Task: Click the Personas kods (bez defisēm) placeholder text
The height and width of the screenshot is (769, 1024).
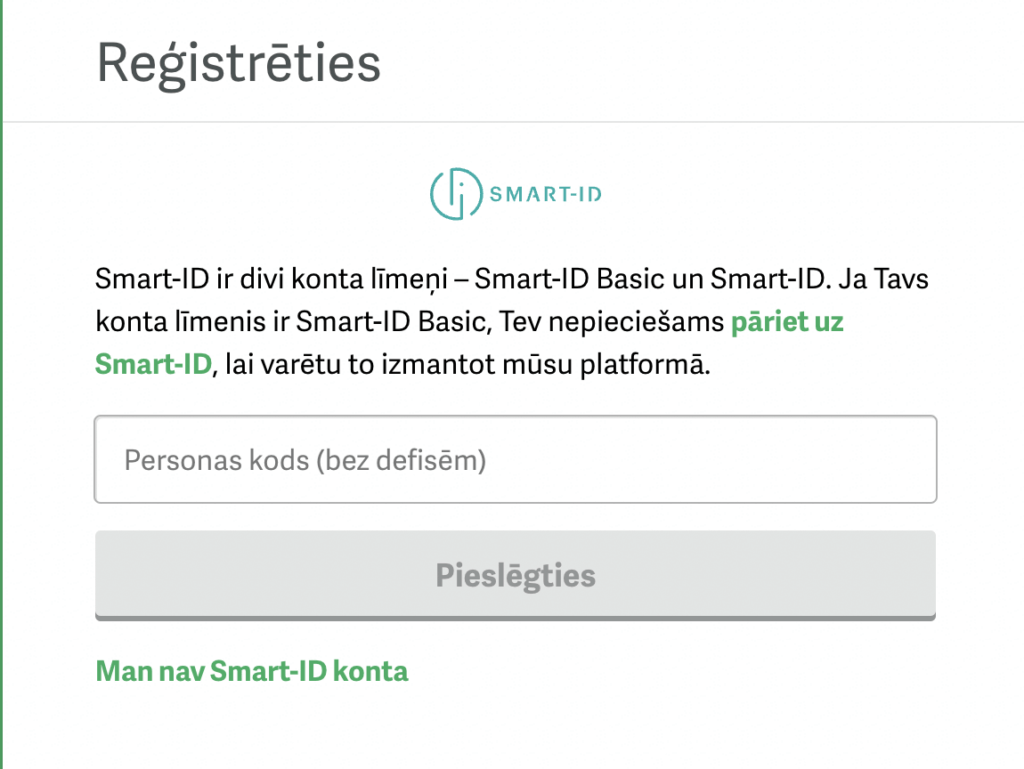Action: click(305, 460)
